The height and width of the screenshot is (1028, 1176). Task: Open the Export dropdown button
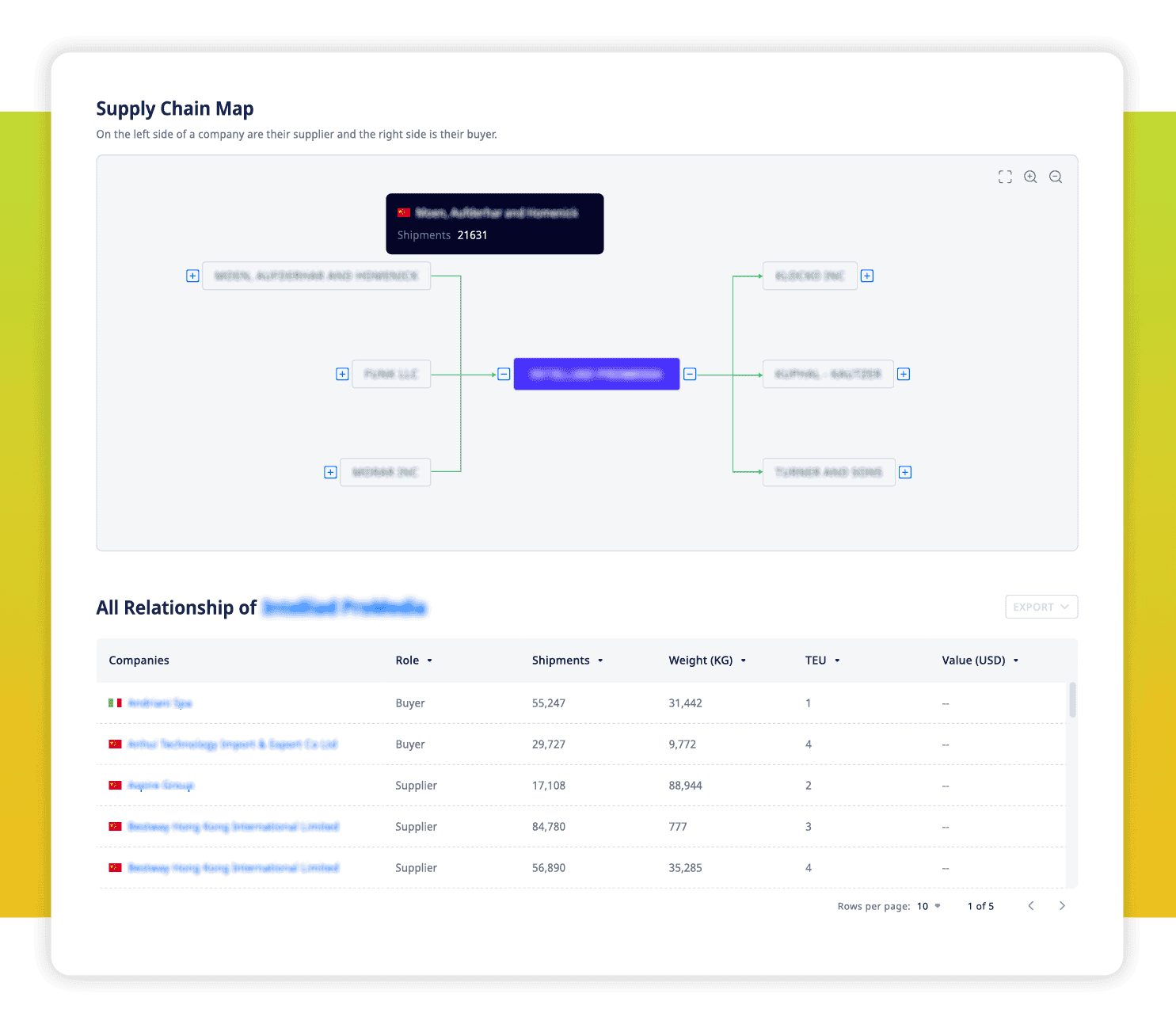pos(1041,607)
